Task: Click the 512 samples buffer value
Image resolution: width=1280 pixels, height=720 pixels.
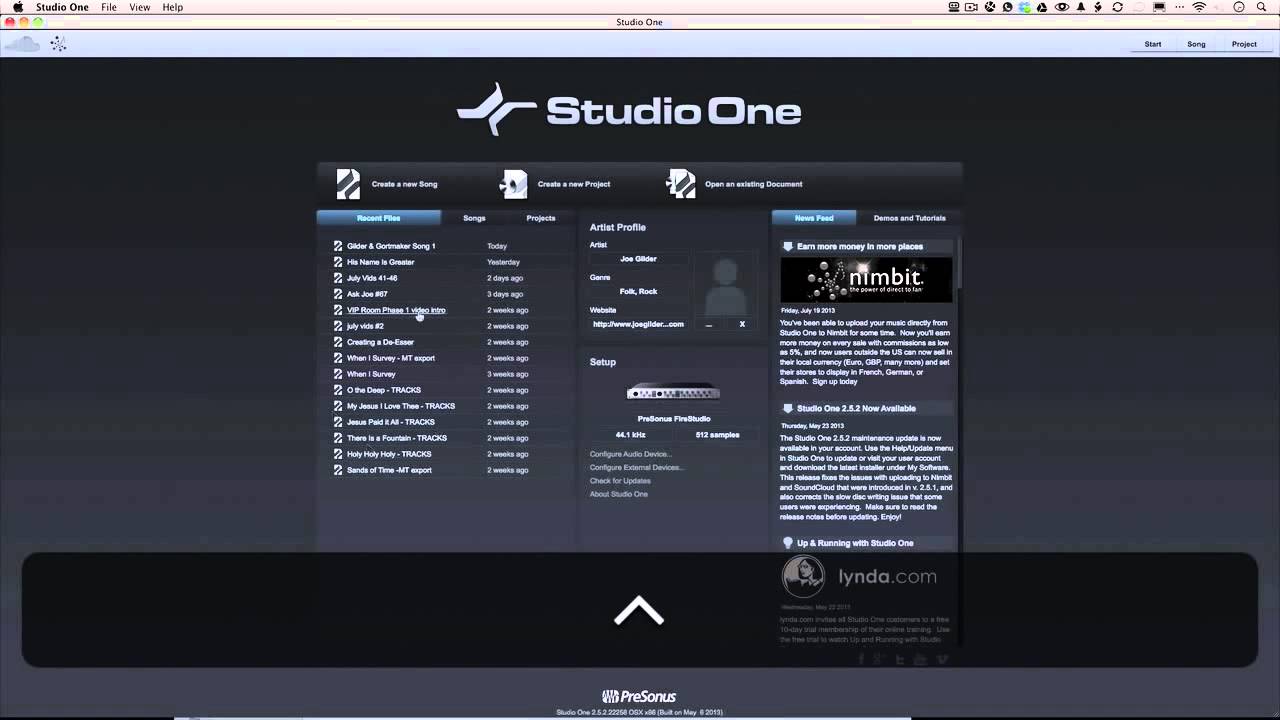Action: coord(717,435)
